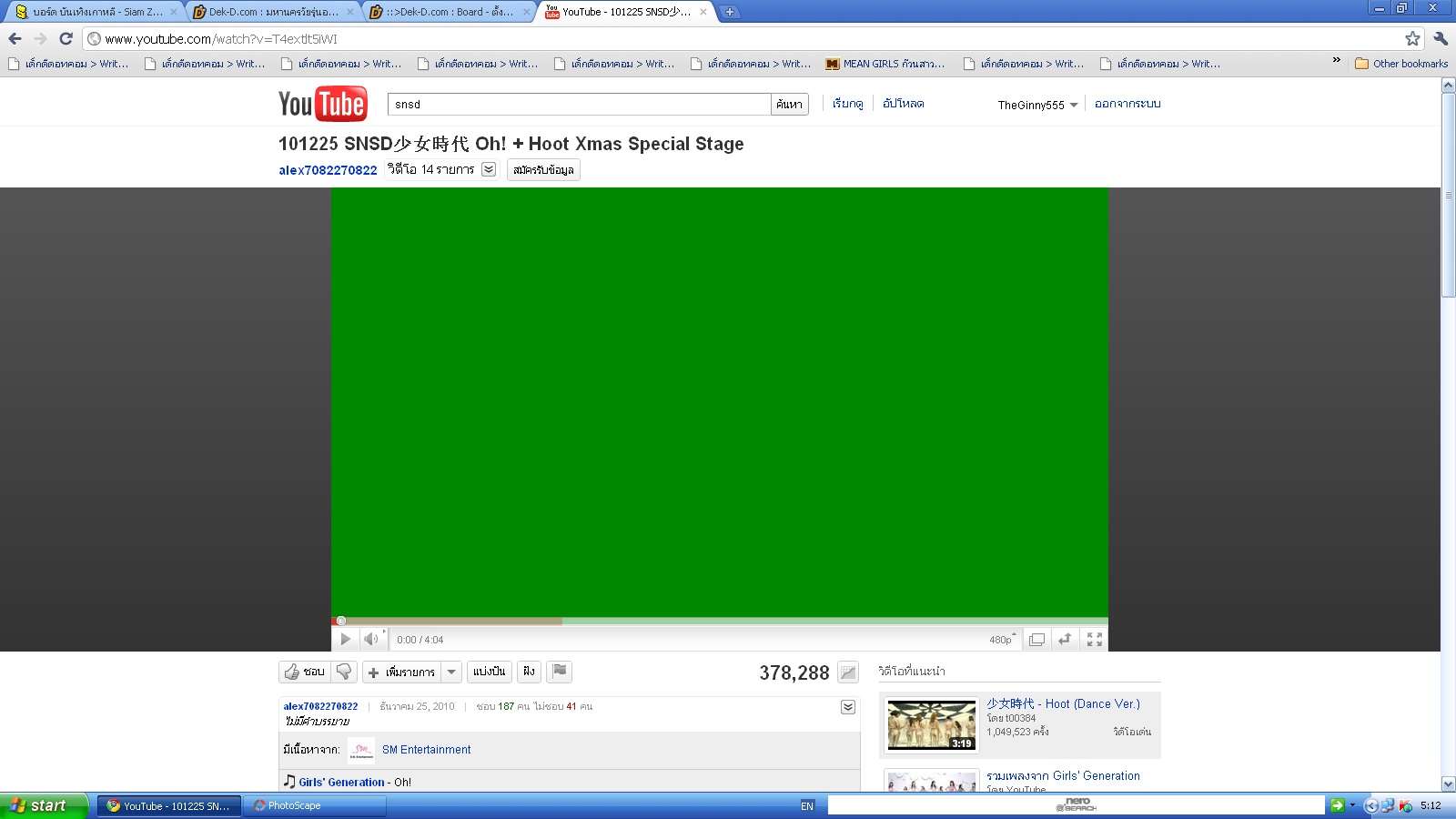Click the embed (ฝัง) button
The width and height of the screenshot is (1456, 819).
[x=529, y=672]
